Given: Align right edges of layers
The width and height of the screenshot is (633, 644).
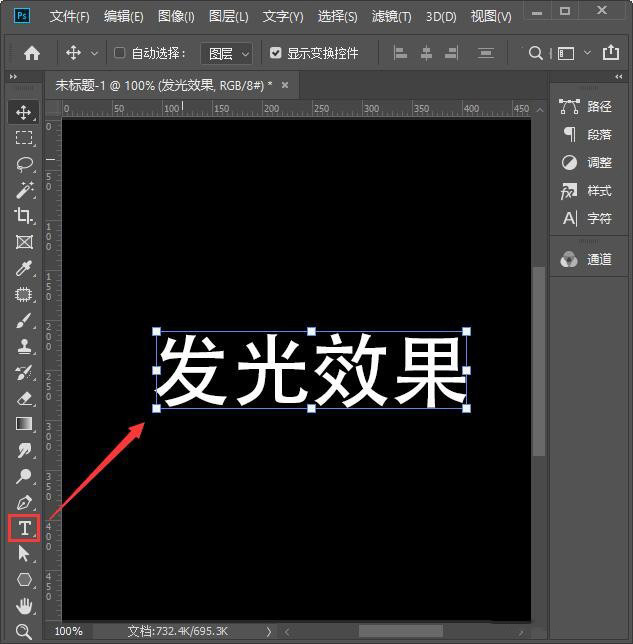Looking at the screenshot, I should (451, 53).
